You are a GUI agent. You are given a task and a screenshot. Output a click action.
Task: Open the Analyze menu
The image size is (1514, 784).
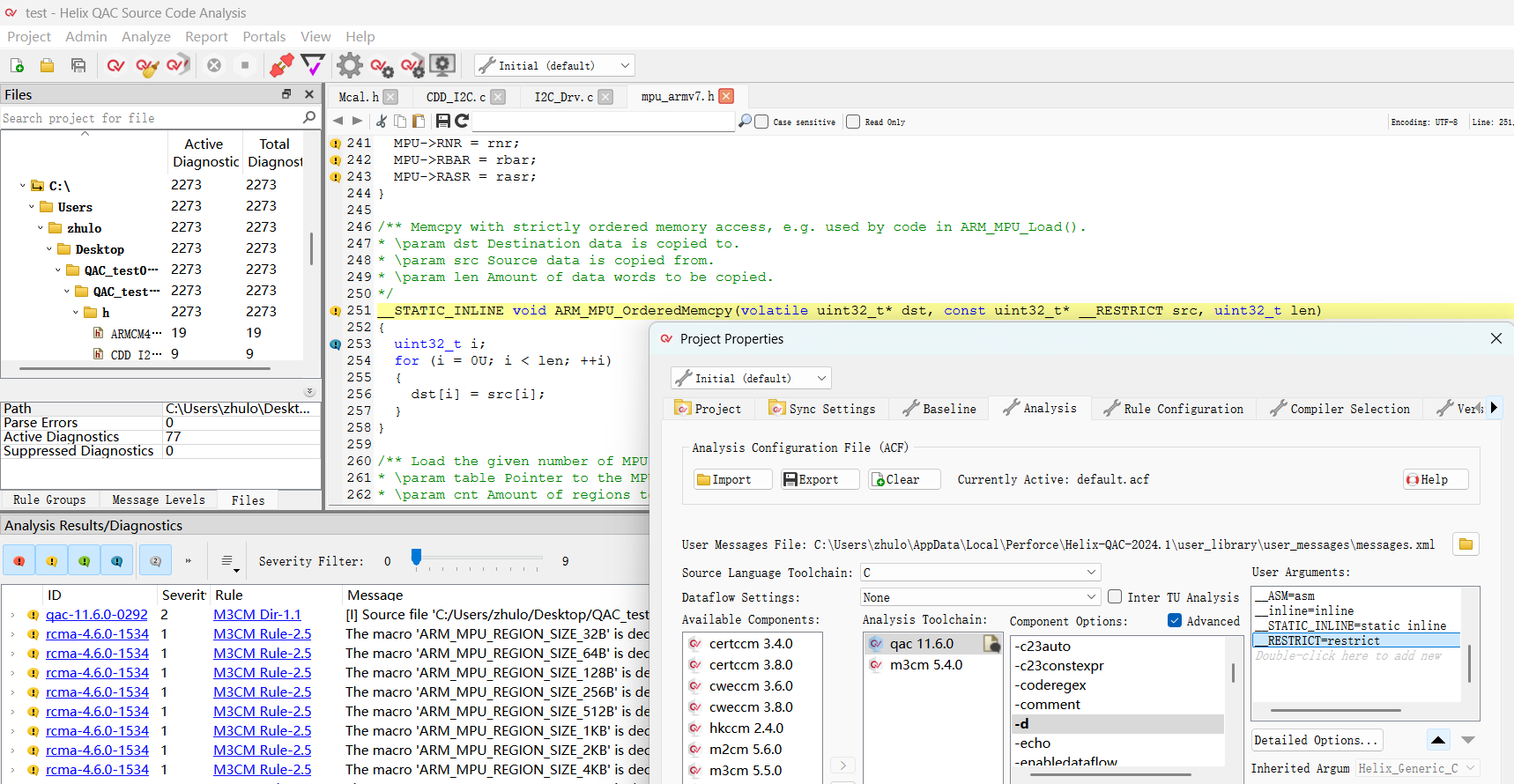tap(146, 36)
